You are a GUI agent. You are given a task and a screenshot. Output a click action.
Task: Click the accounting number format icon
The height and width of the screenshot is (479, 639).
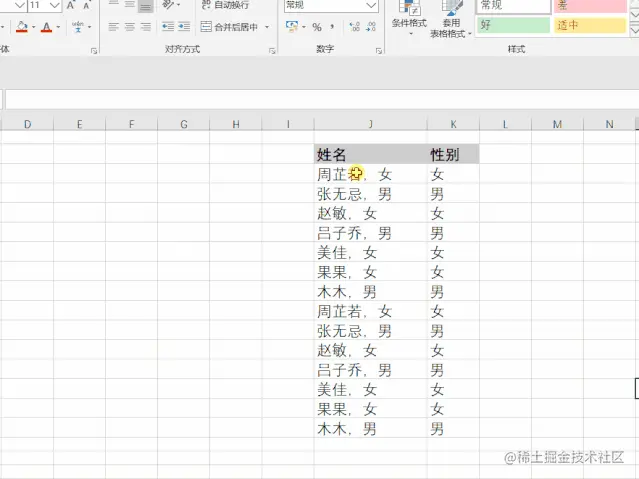click(292, 27)
